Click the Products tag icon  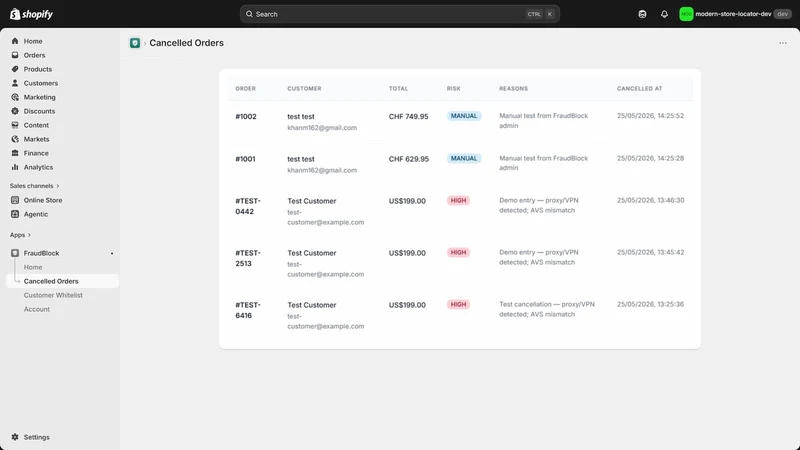click(15, 69)
